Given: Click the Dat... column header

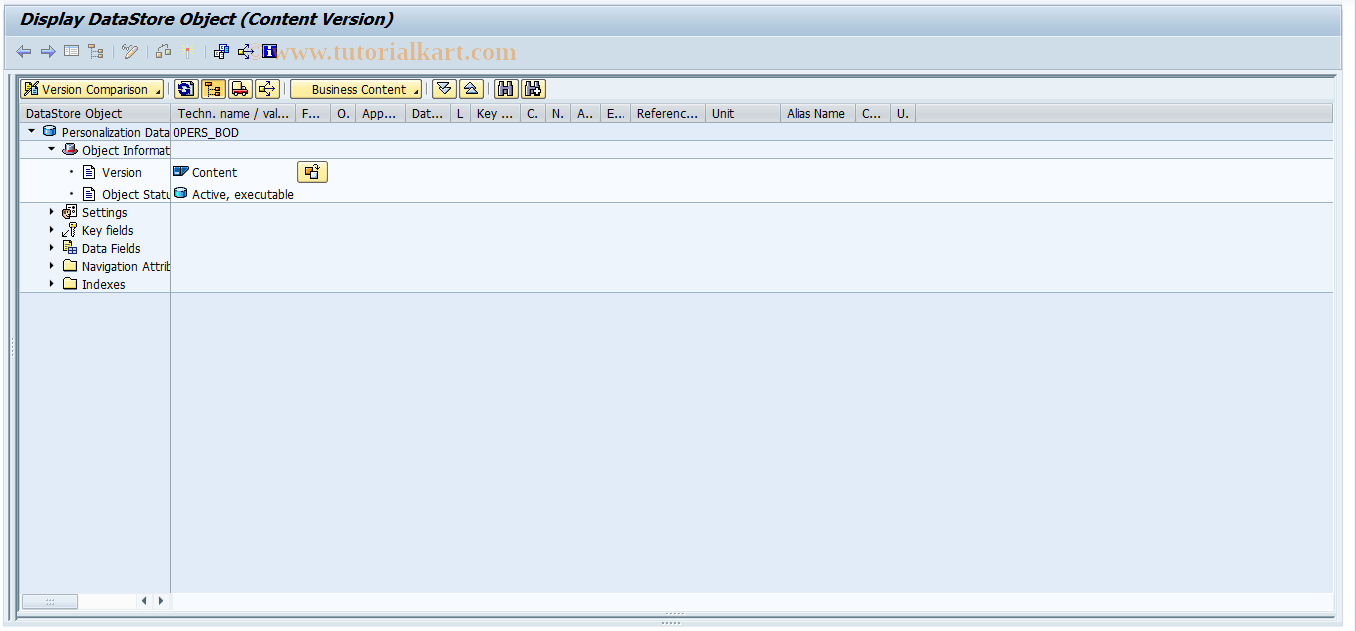Looking at the screenshot, I should 428,113.
